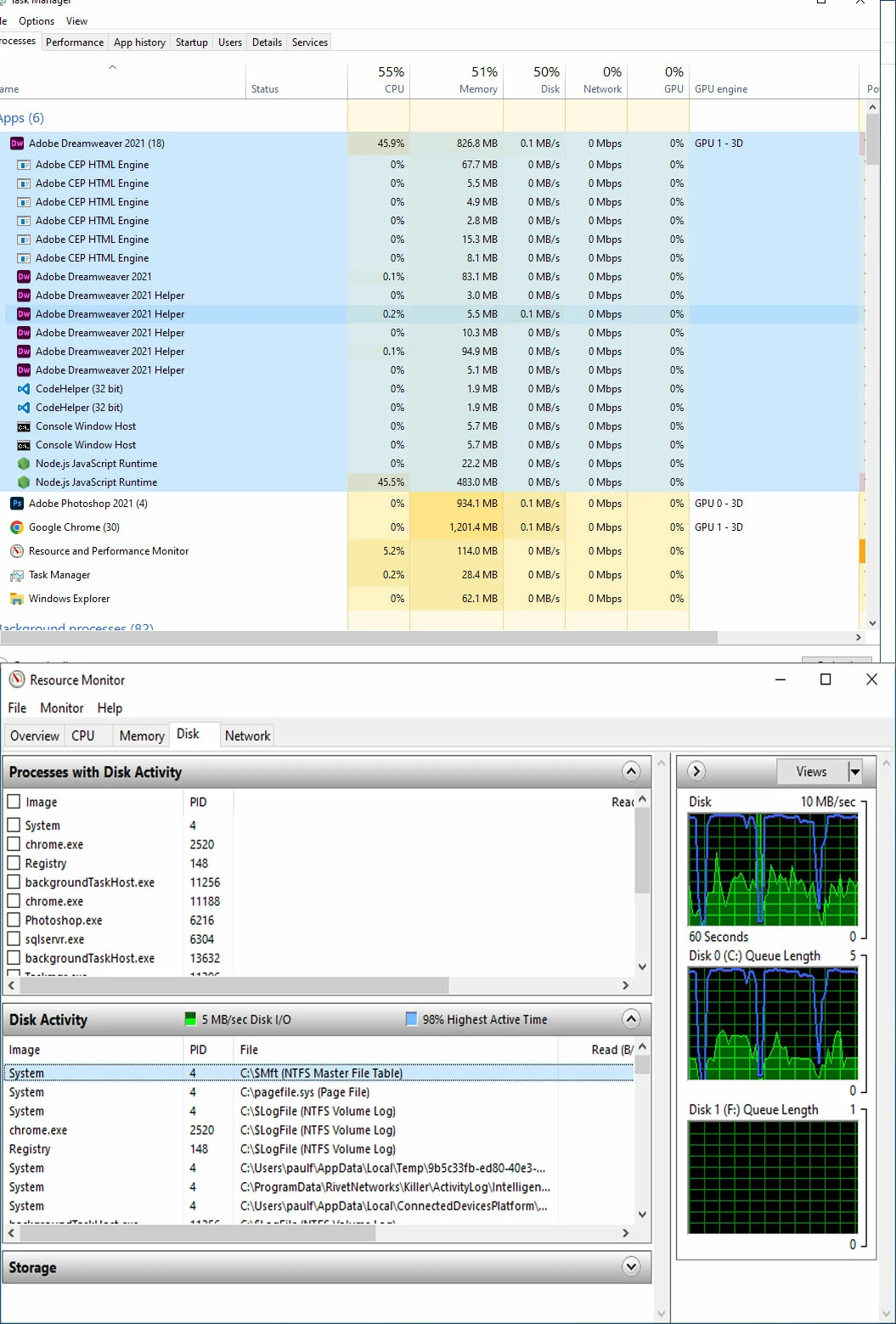The width and height of the screenshot is (896, 1324).
Task: Click the Dreamweaver Helper icon using 3.0 MB
Action: point(24,296)
